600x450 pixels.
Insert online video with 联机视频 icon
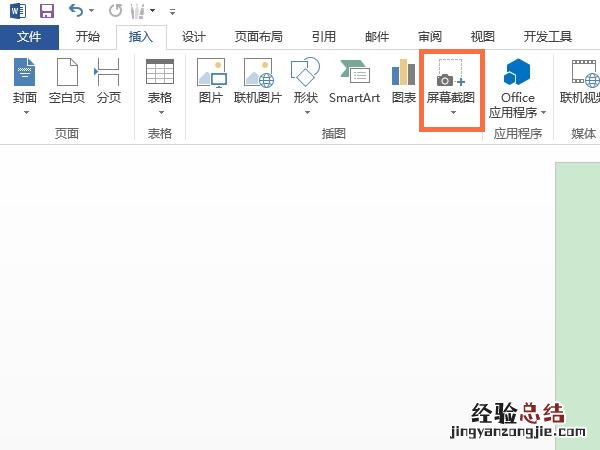tap(585, 73)
